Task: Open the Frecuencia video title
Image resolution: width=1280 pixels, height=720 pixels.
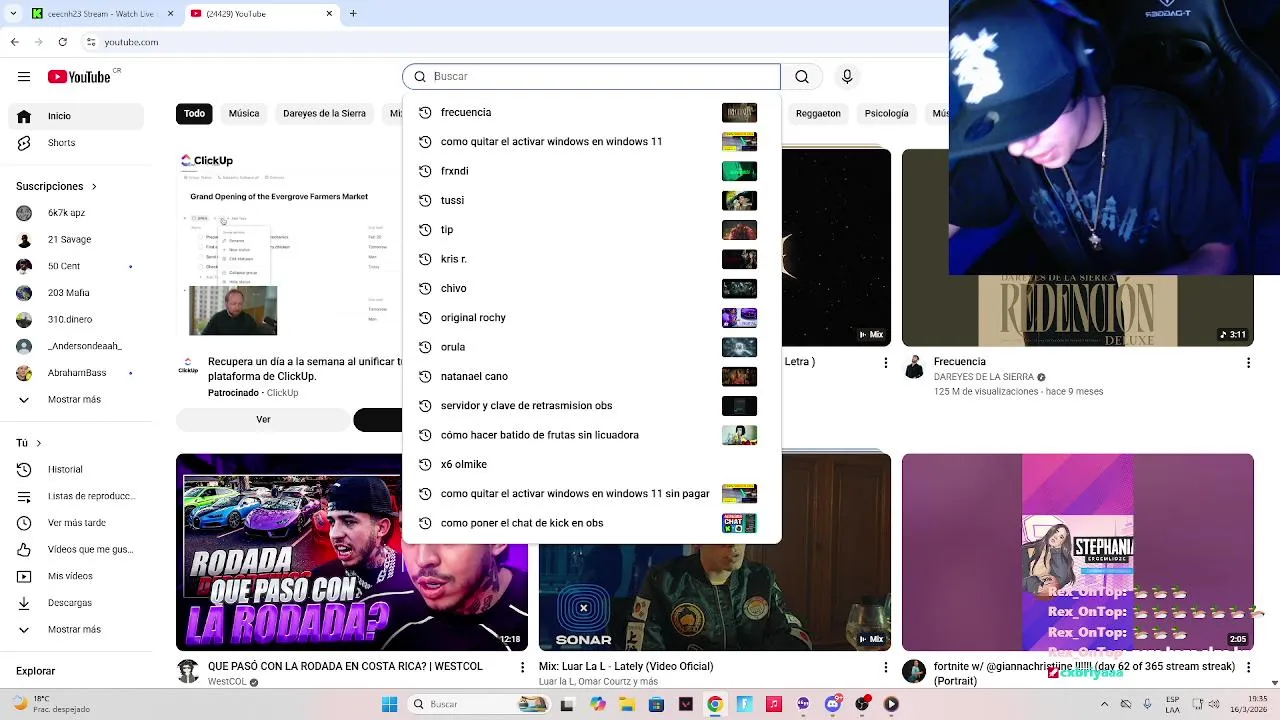Action: [x=960, y=362]
